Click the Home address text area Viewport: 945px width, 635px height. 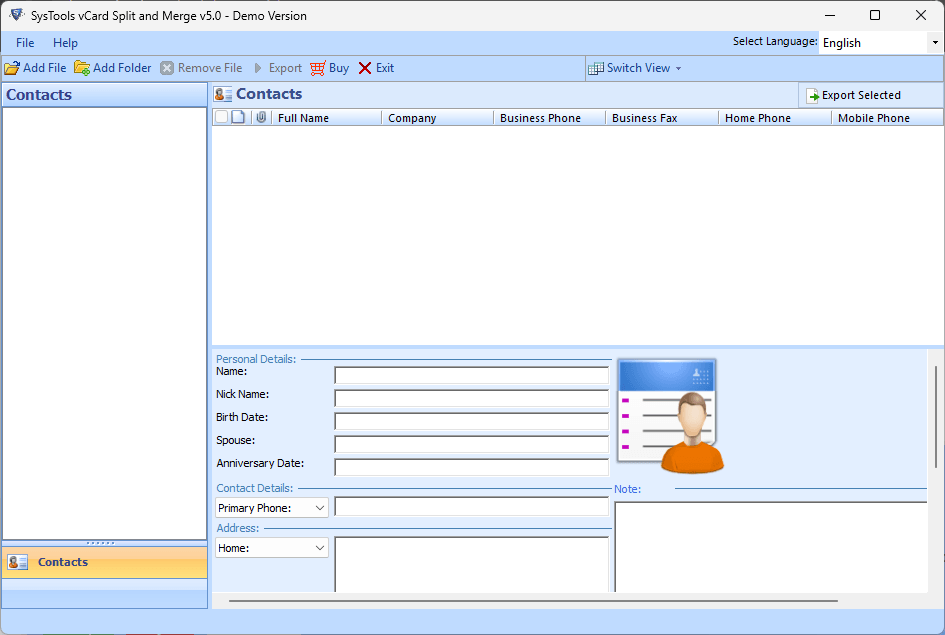point(471,565)
